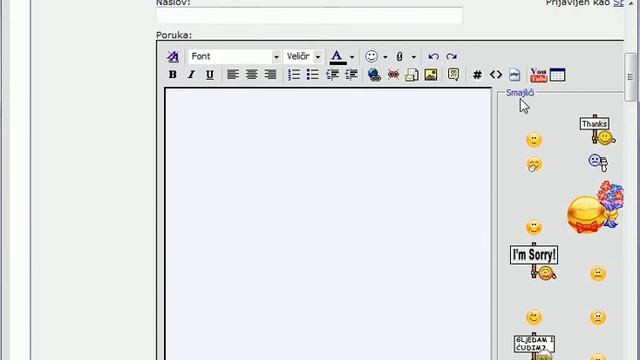This screenshot has width=640, height=360.
Task: Insert email link icon
Action: (x=412, y=75)
